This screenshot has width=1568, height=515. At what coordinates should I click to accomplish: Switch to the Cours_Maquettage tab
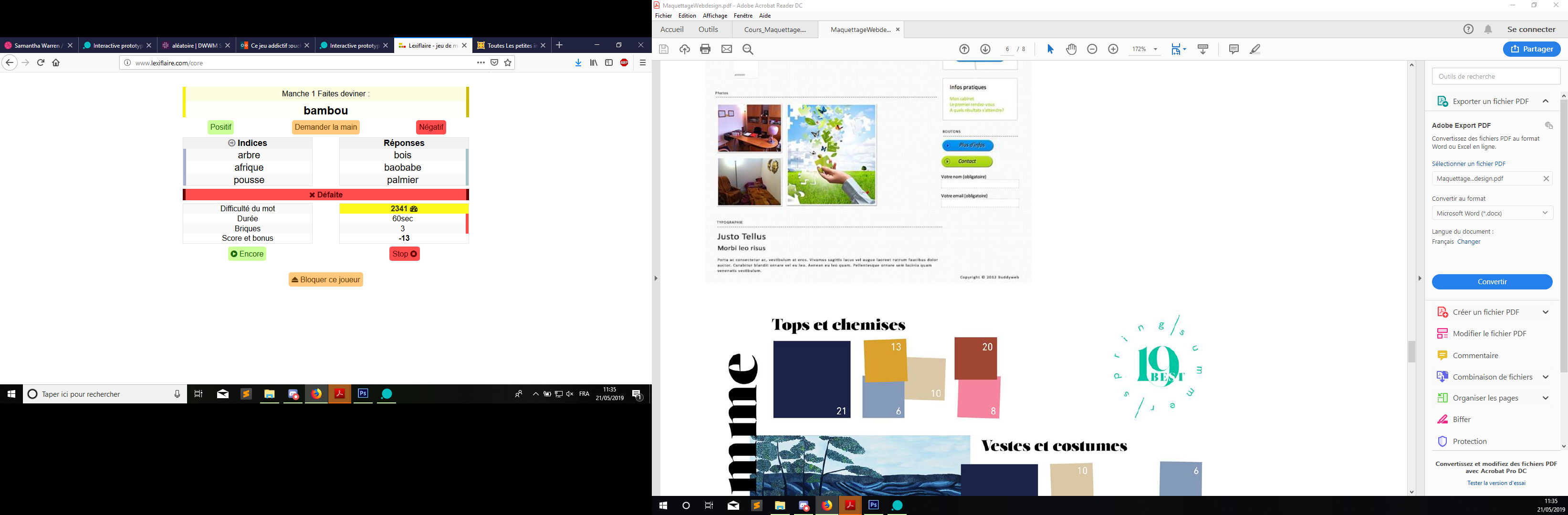point(774,30)
